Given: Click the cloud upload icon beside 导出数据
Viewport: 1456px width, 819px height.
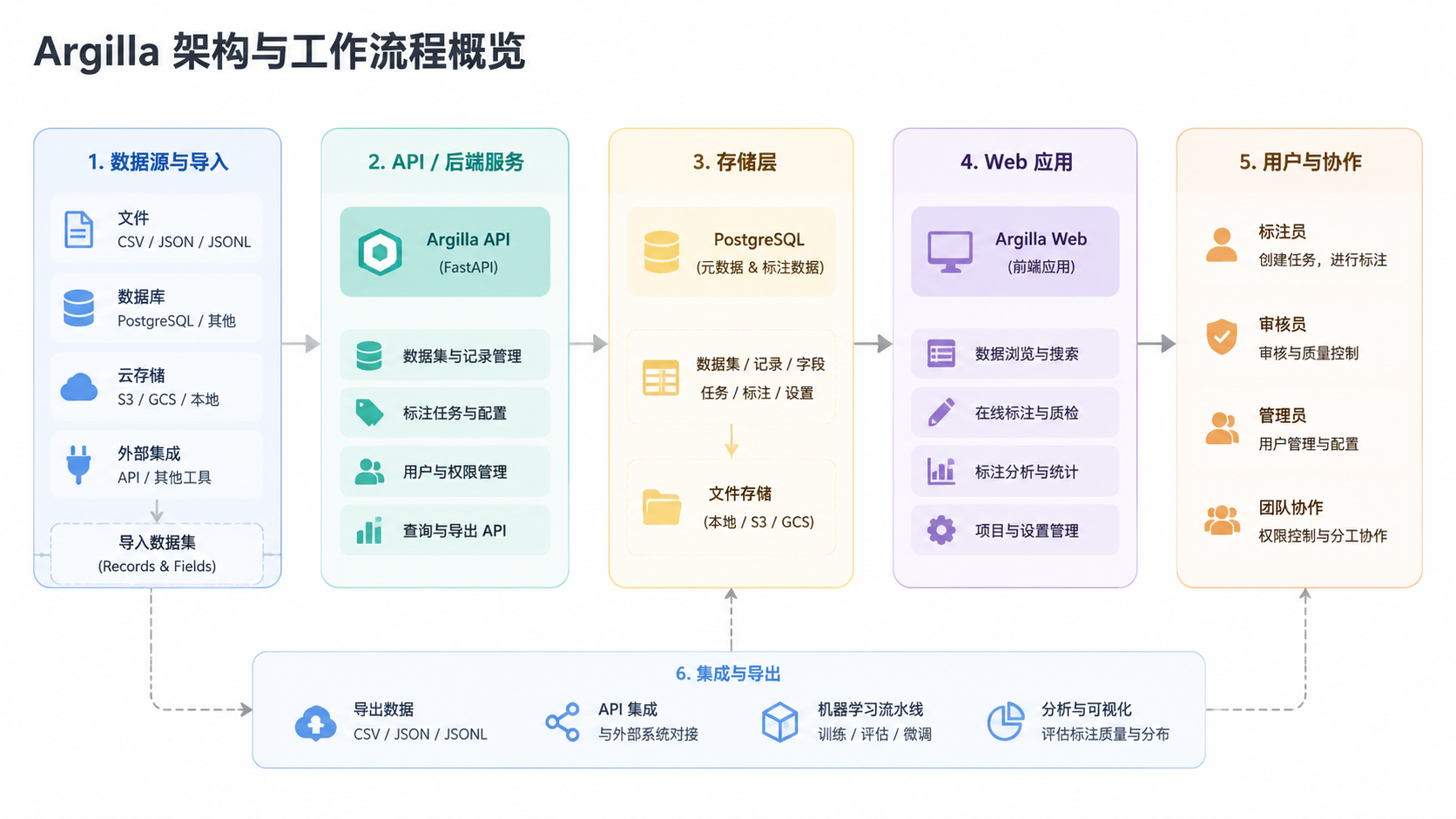Looking at the screenshot, I should coord(316,722).
